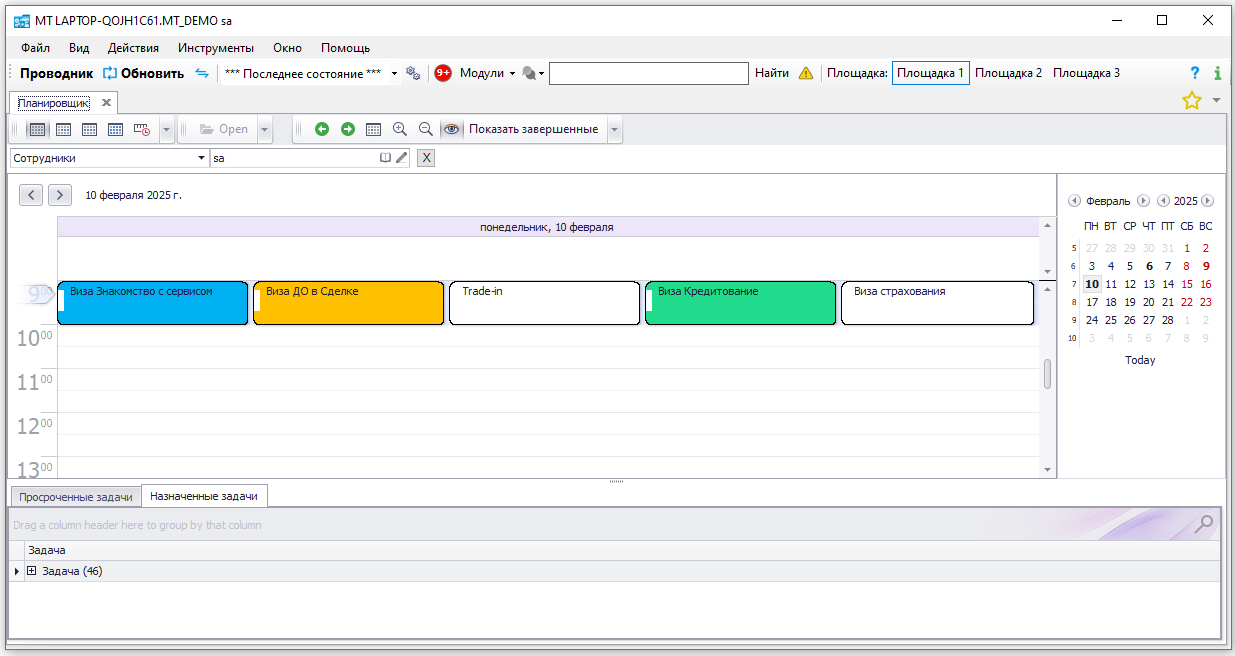1235x656 pixels.
Task: Click the yellow warning triangle icon
Action: point(806,73)
